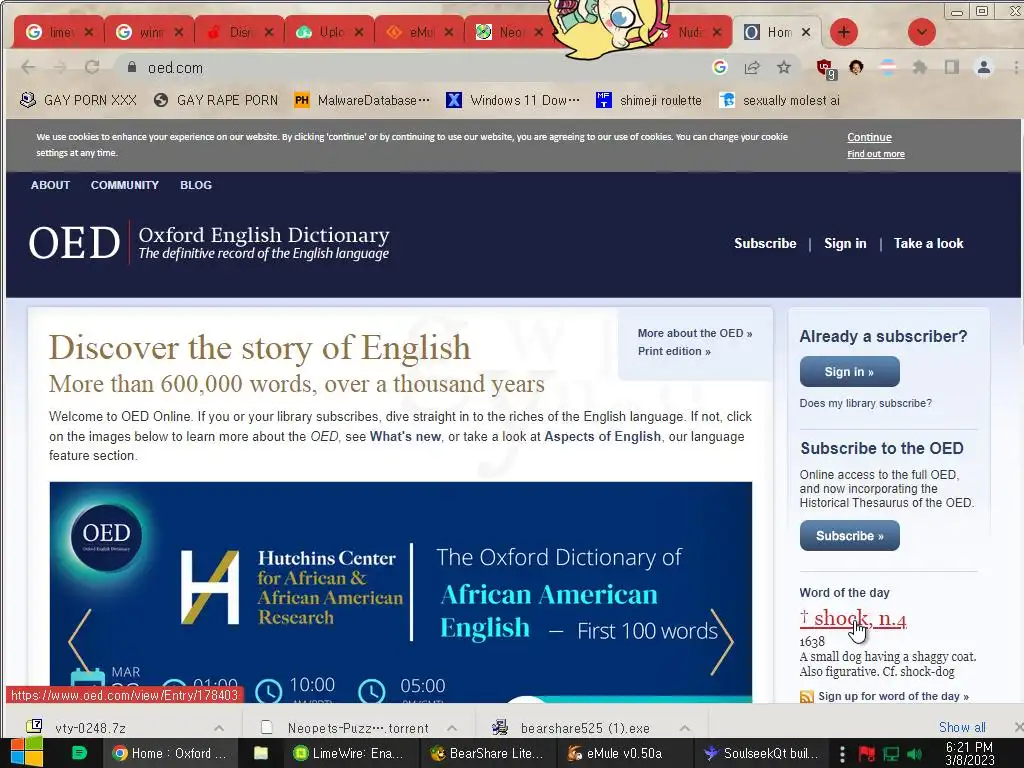Image resolution: width=1024 pixels, height=768 pixels.
Task: Go back using the browser back arrow
Action: (28, 67)
